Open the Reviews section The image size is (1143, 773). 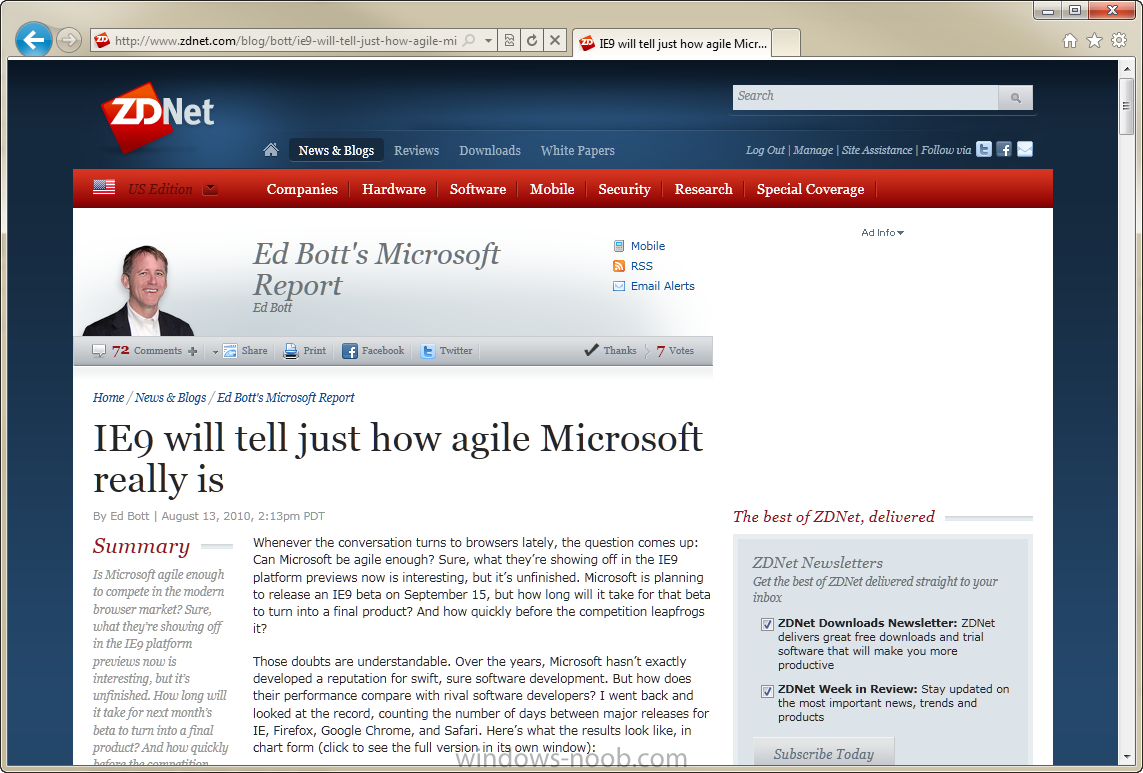[416, 150]
